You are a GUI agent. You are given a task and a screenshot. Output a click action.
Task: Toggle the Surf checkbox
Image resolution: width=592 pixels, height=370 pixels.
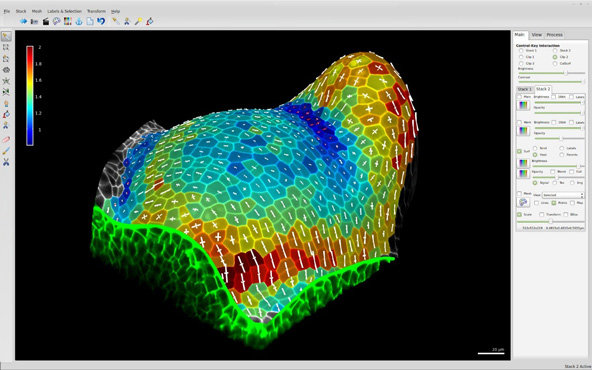520,151
